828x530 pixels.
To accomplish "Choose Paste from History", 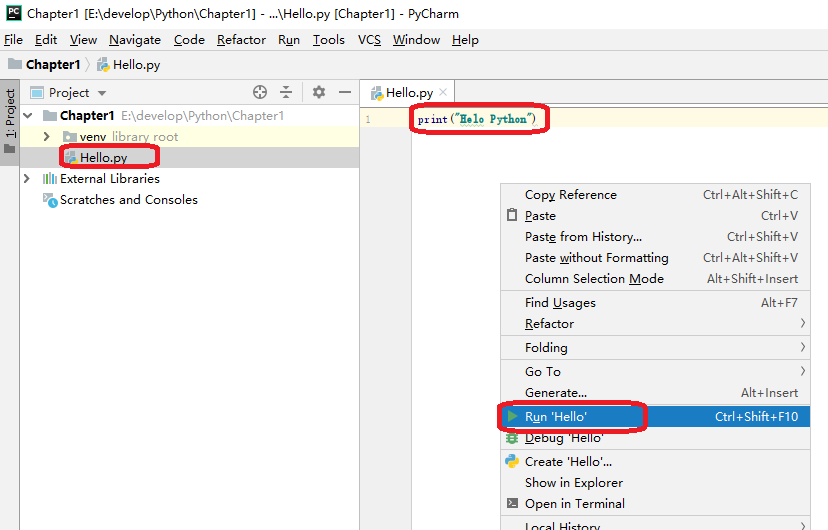I will pos(655,236).
